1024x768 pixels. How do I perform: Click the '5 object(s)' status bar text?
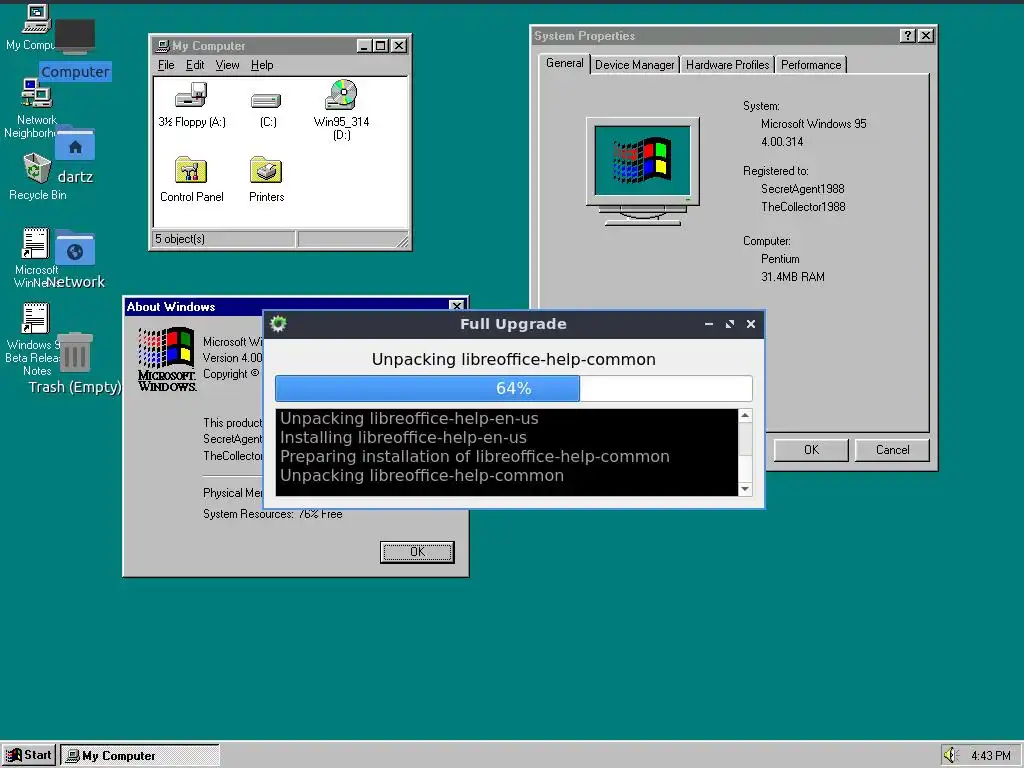click(x=180, y=239)
